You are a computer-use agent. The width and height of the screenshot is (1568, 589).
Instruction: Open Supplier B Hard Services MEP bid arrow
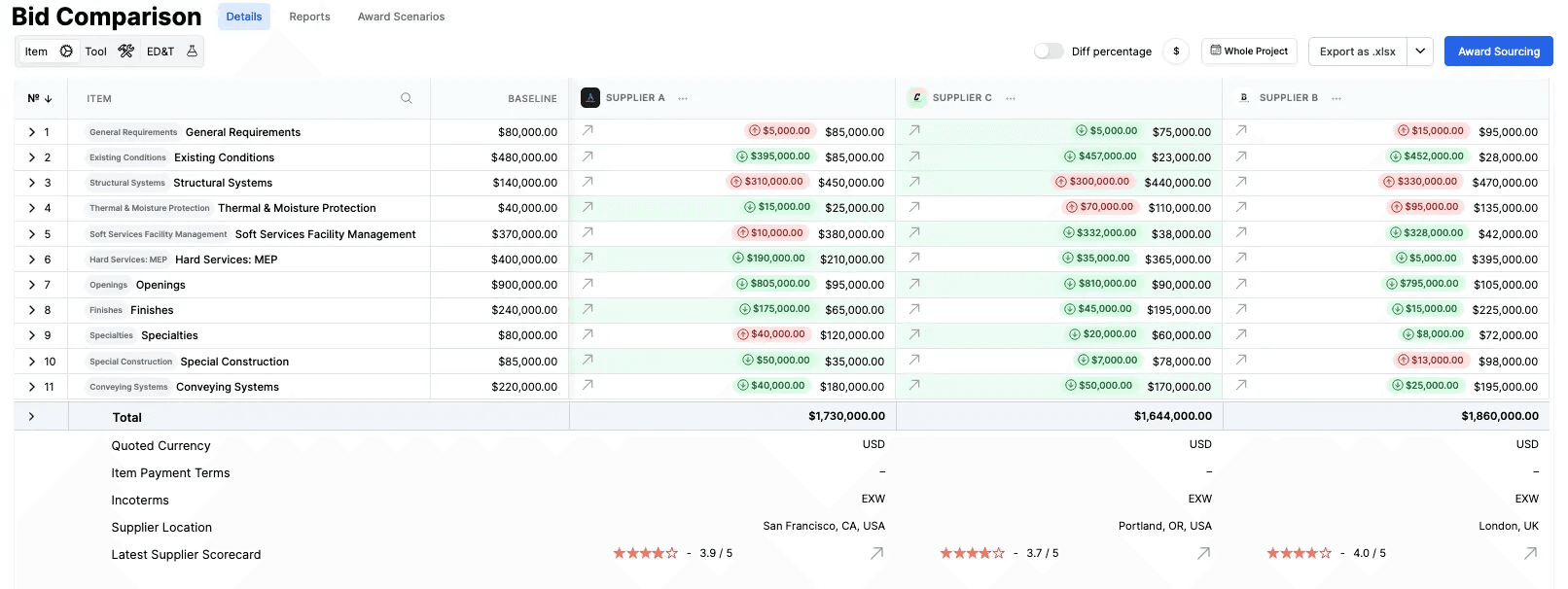tap(1241, 259)
